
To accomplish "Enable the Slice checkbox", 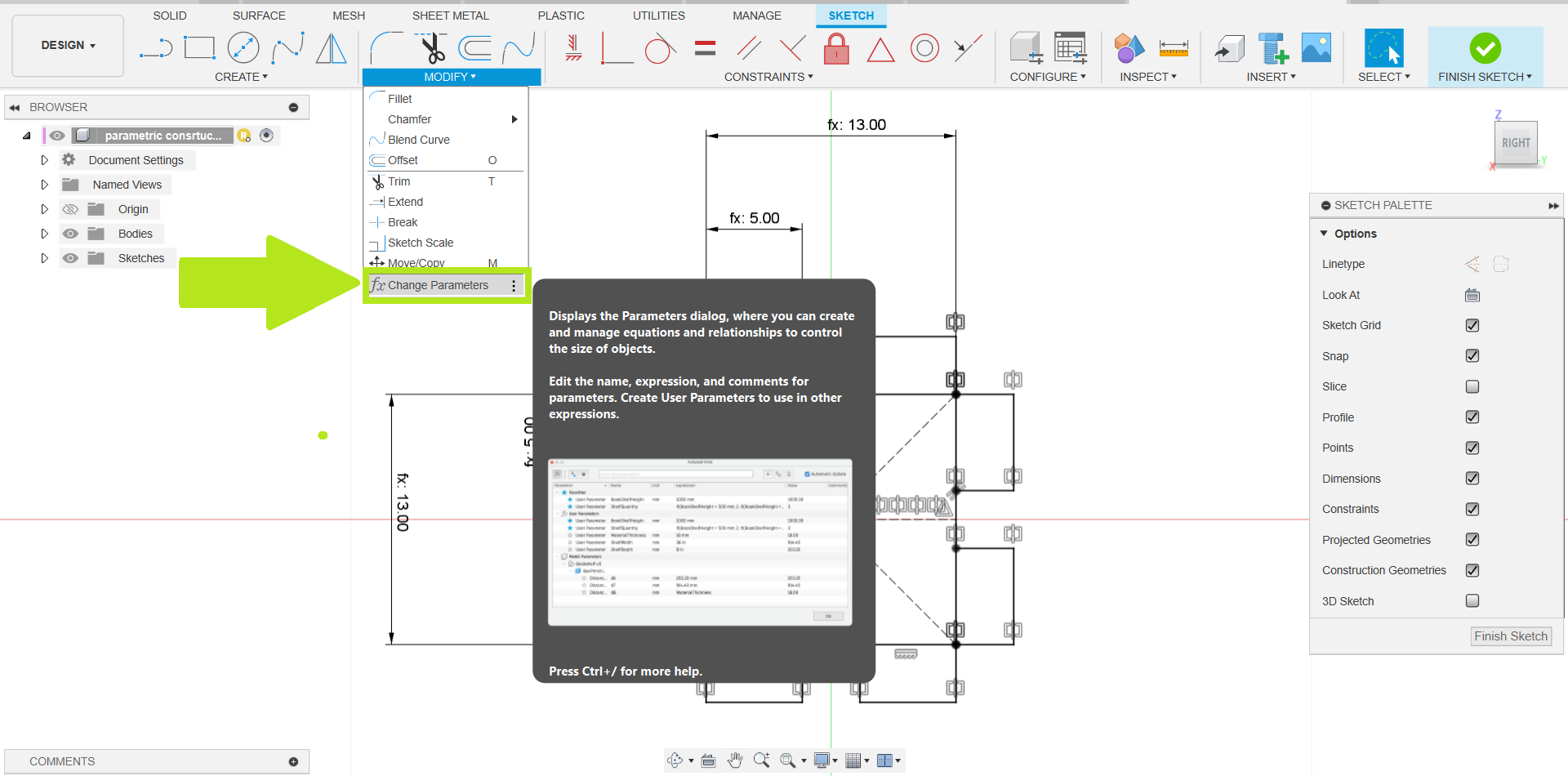I will point(1472,386).
